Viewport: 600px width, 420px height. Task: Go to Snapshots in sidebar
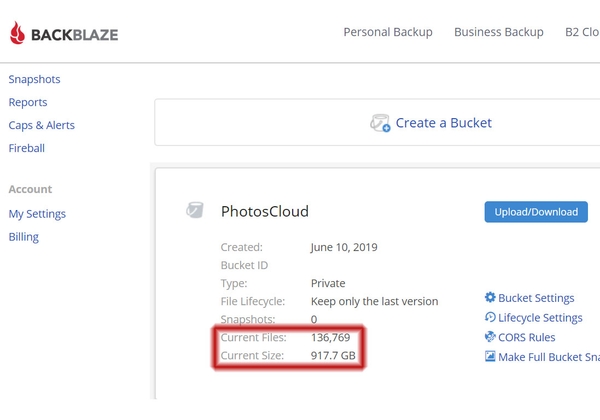click(34, 79)
